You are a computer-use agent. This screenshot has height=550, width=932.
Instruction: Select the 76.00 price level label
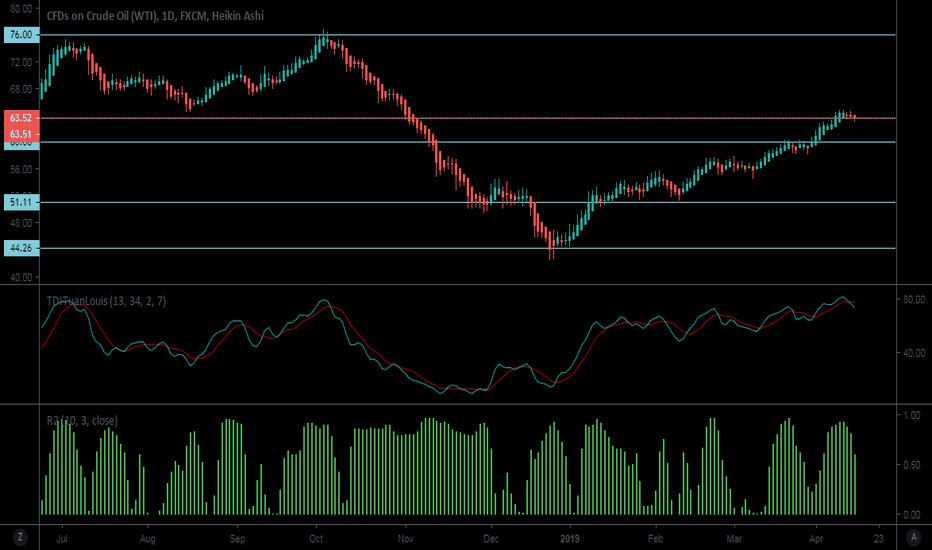[x=21, y=35]
